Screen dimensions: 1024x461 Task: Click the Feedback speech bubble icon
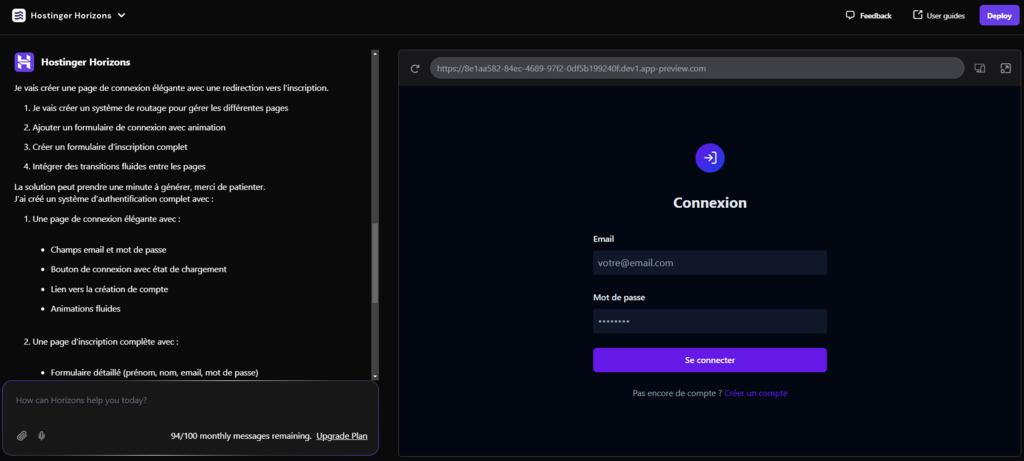pos(850,15)
